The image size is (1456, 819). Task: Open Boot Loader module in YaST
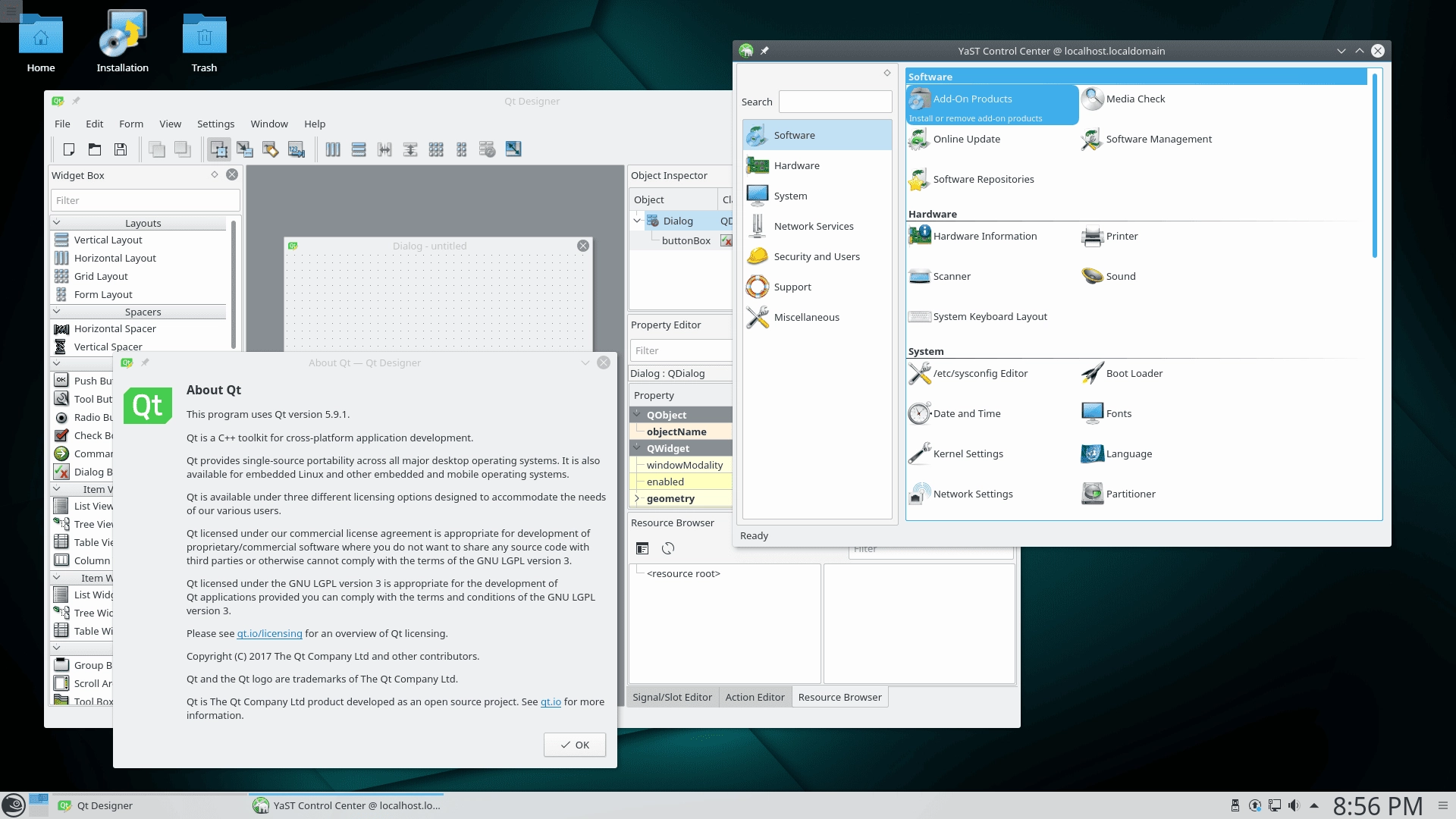click(x=1122, y=373)
